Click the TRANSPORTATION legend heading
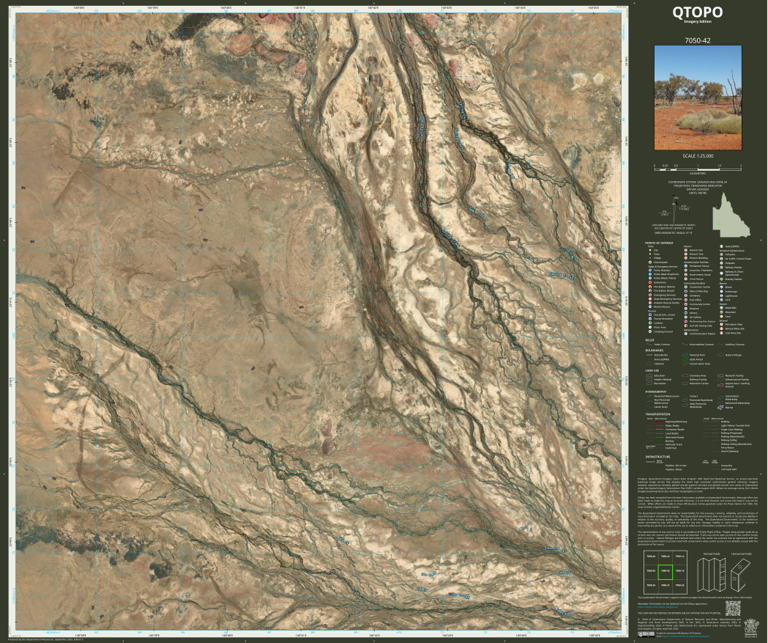The height and width of the screenshot is (643, 768). pos(658,414)
